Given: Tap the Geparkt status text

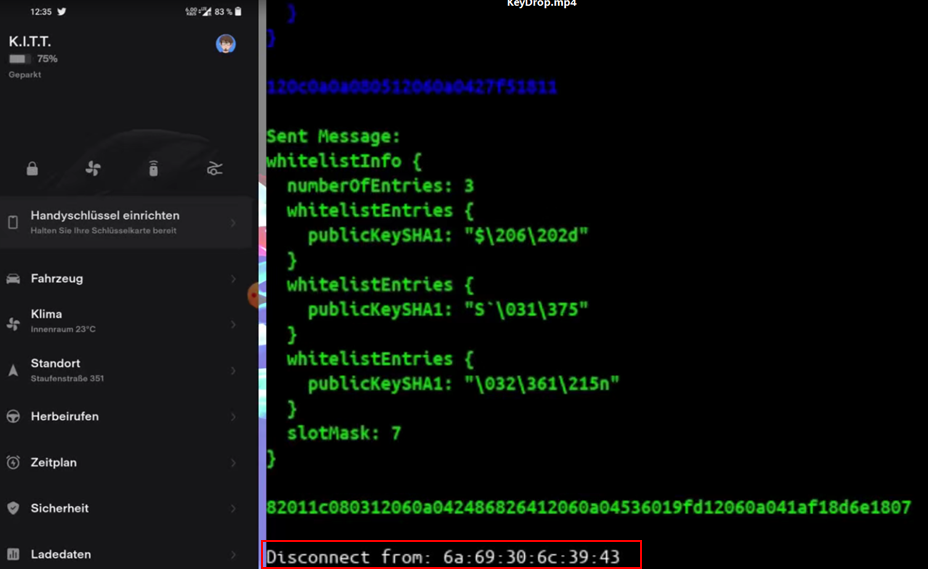Looking at the screenshot, I should [25, 75].
